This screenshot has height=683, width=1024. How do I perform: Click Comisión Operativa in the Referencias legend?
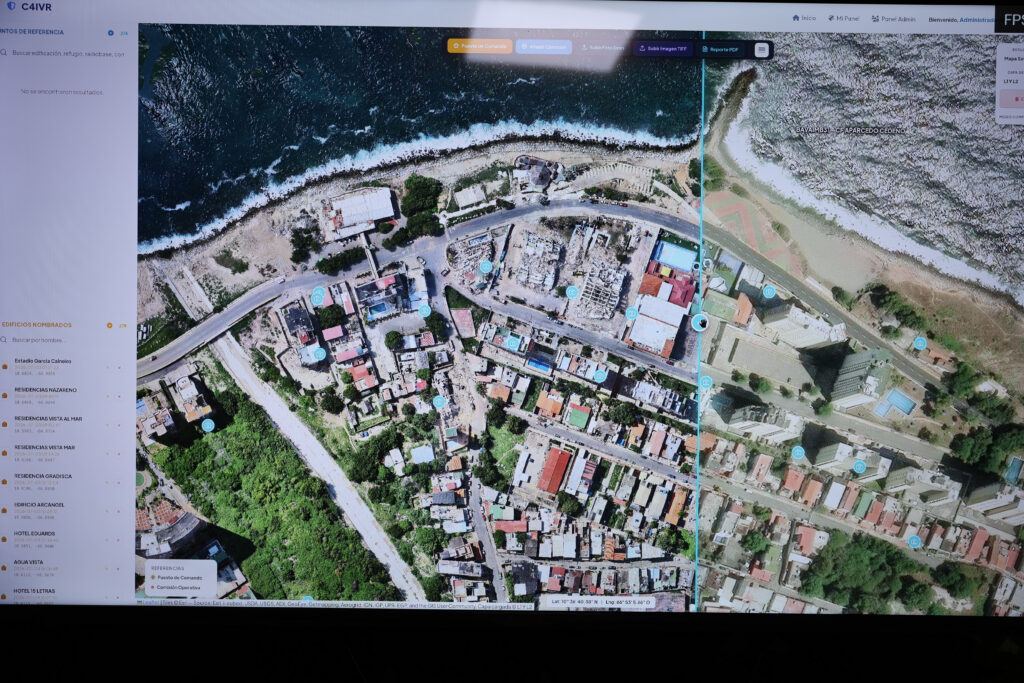pyautogui.click(x=176, y=588)
